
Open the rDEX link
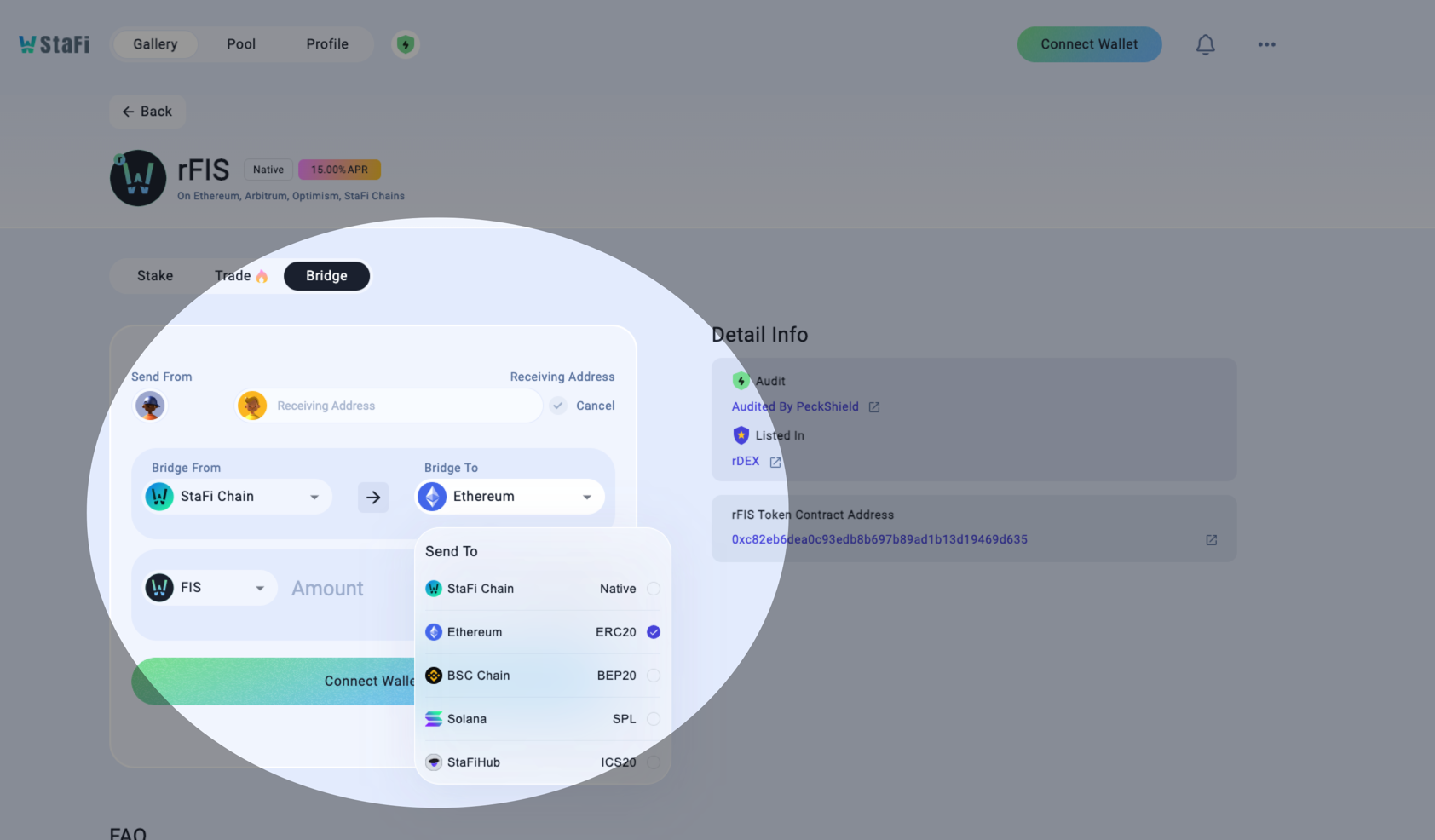coord(746,461)
